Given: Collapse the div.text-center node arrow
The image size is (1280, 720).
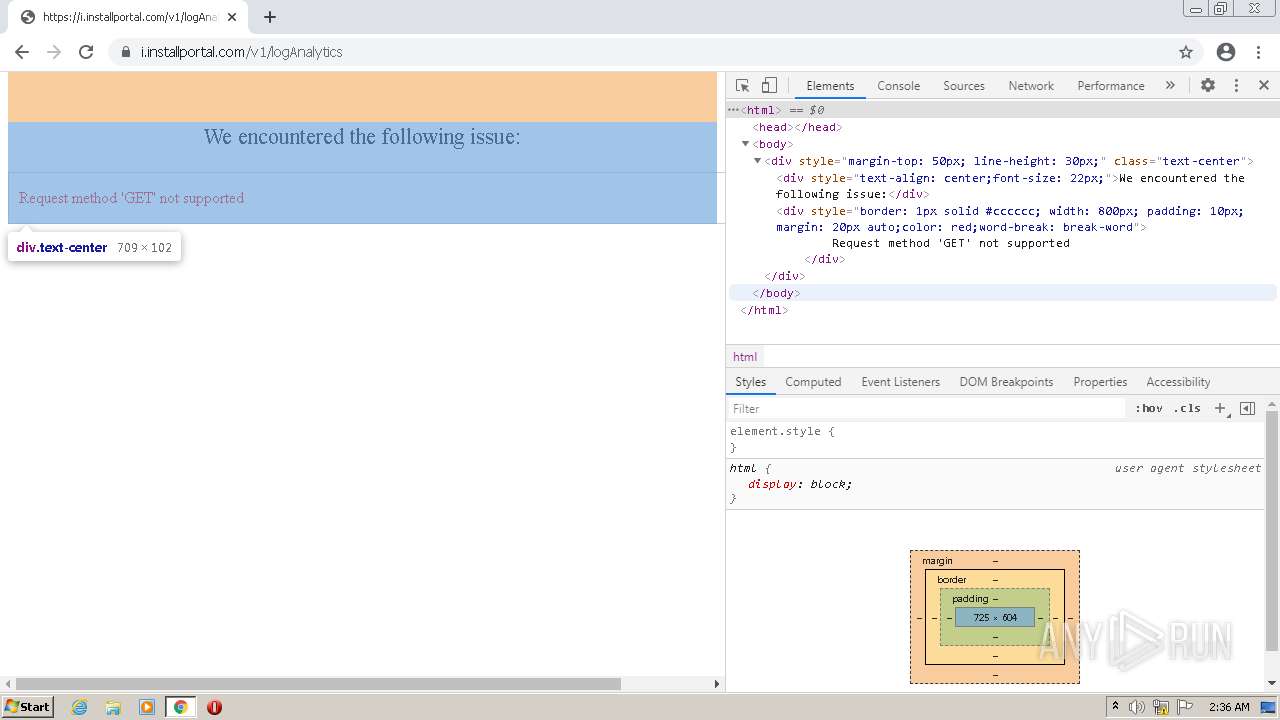Looking at the screenshot, I should [x=758, y=161].
